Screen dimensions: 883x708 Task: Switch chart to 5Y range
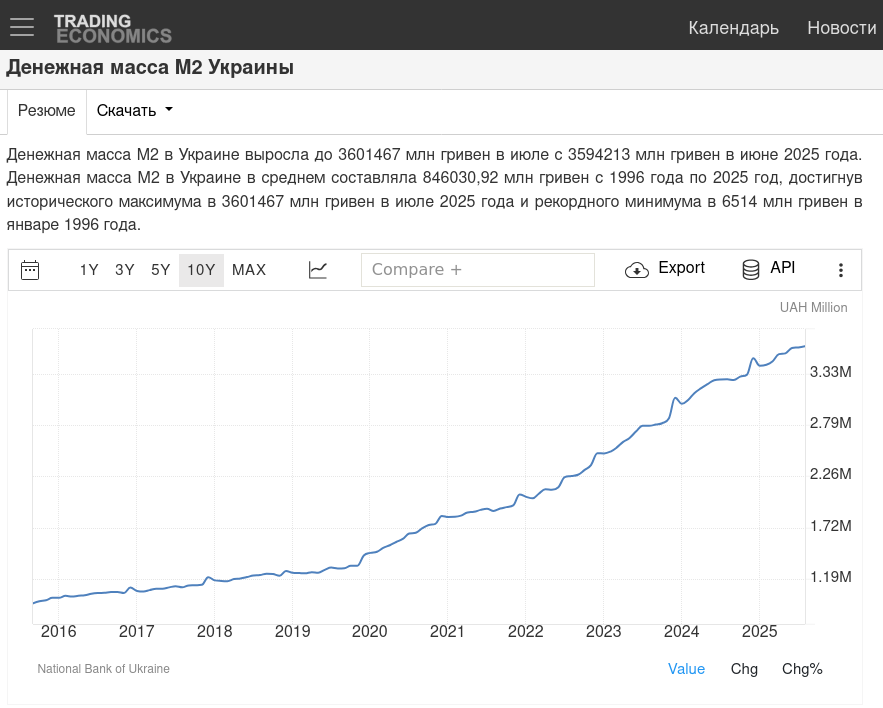click(x=161, y=270)
